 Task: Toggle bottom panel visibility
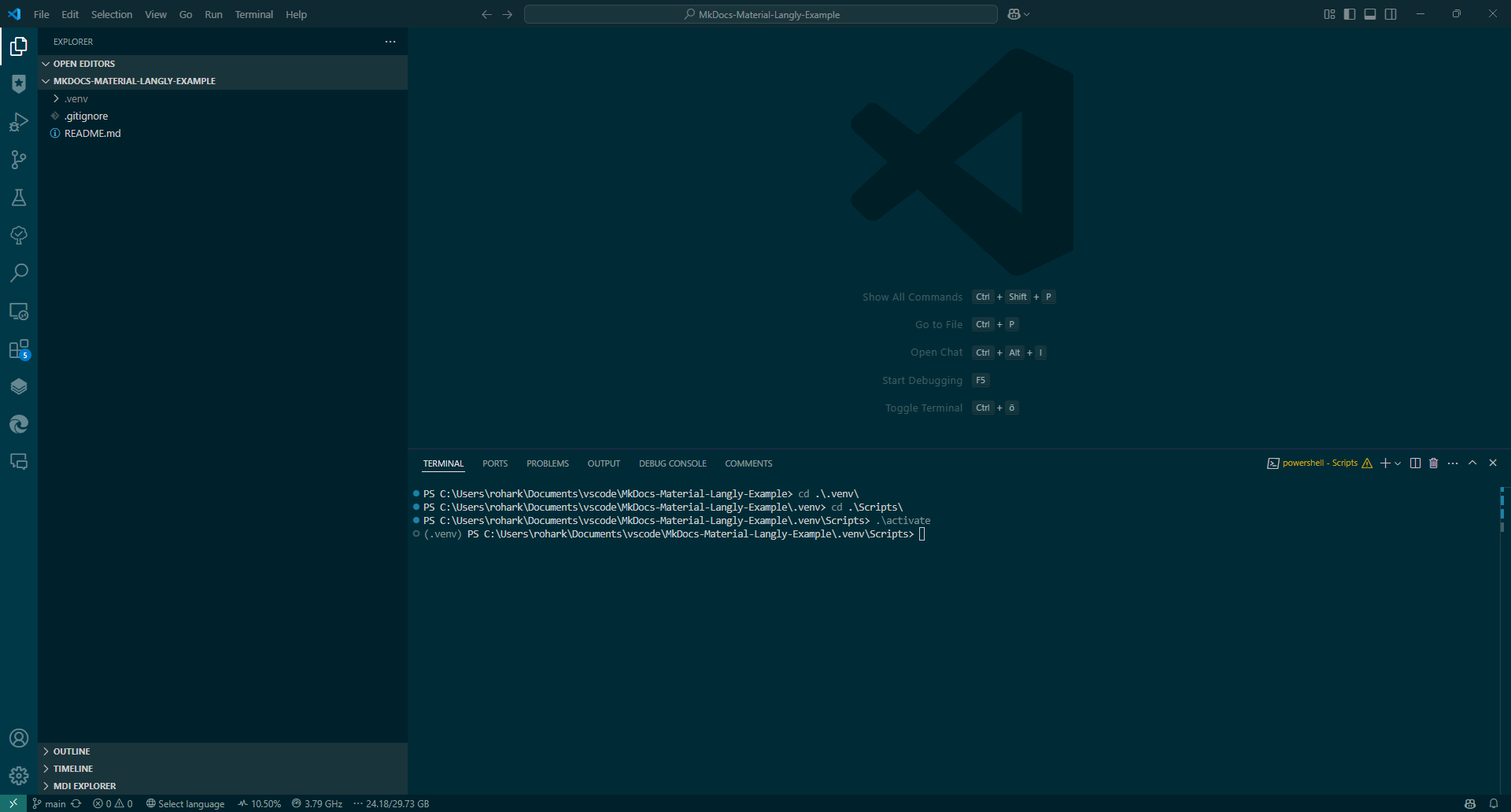click(1370, 14)
